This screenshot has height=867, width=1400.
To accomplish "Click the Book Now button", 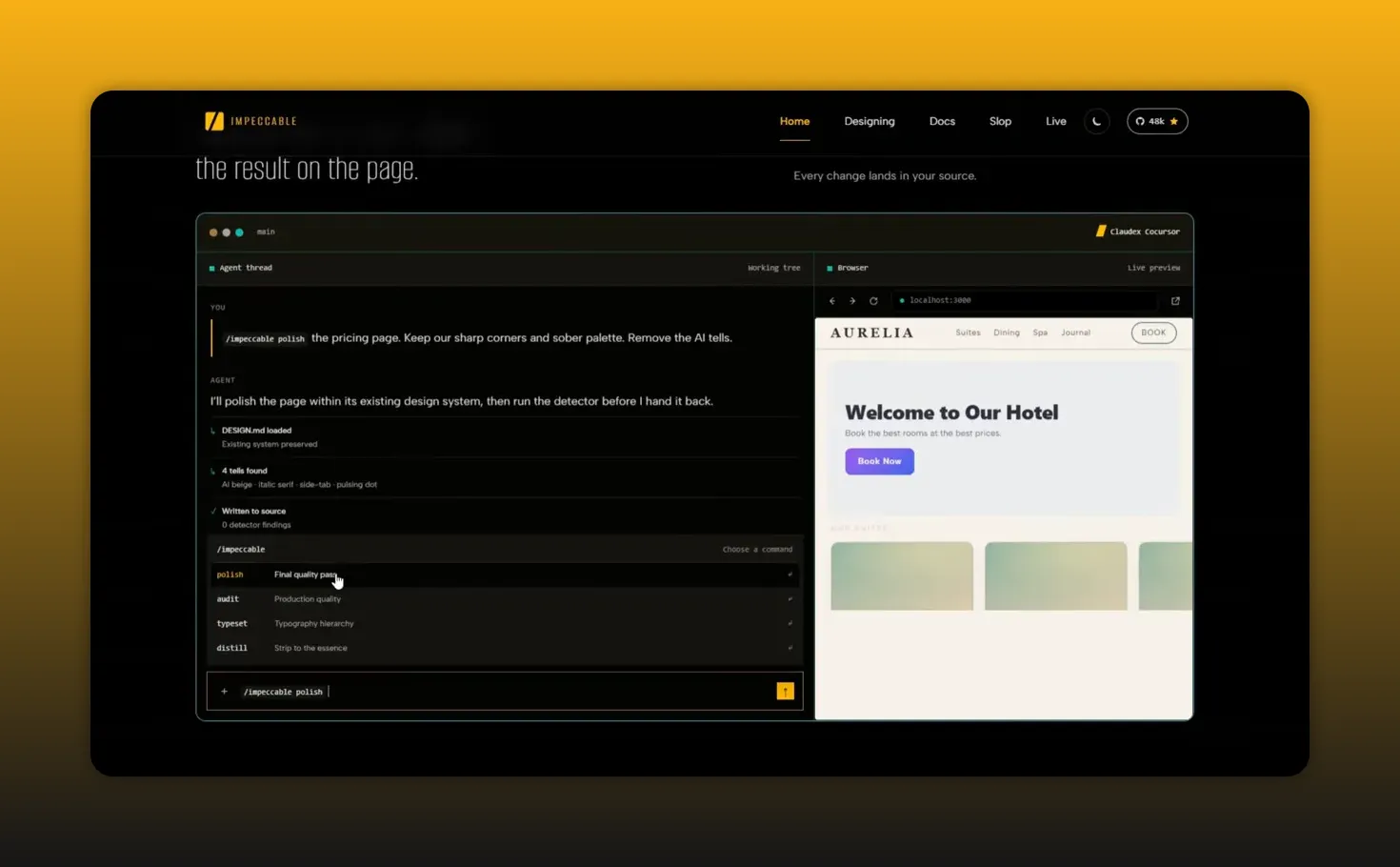I will pyautogui.click(x=879, y=461).
